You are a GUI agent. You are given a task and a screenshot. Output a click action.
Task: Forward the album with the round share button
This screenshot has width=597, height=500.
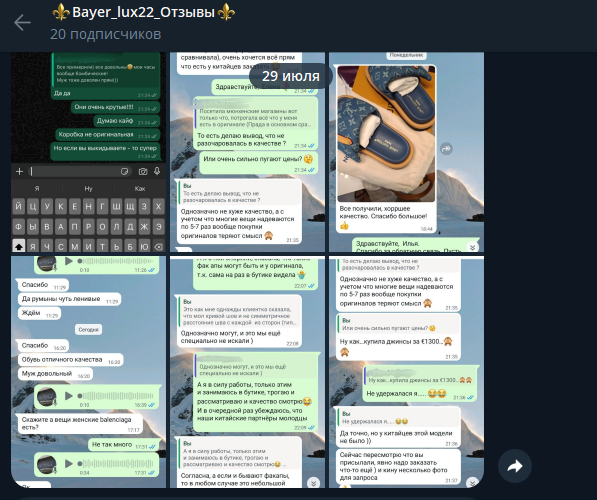click(x=515, y=466)
